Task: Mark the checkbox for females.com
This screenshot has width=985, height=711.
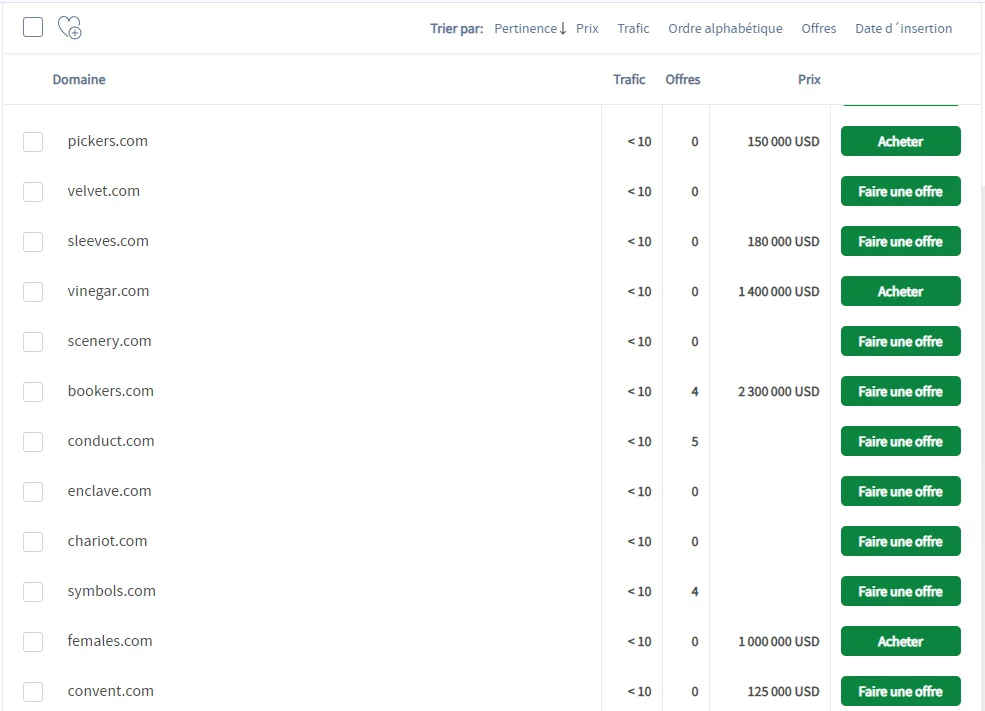Action: [33, 642]
